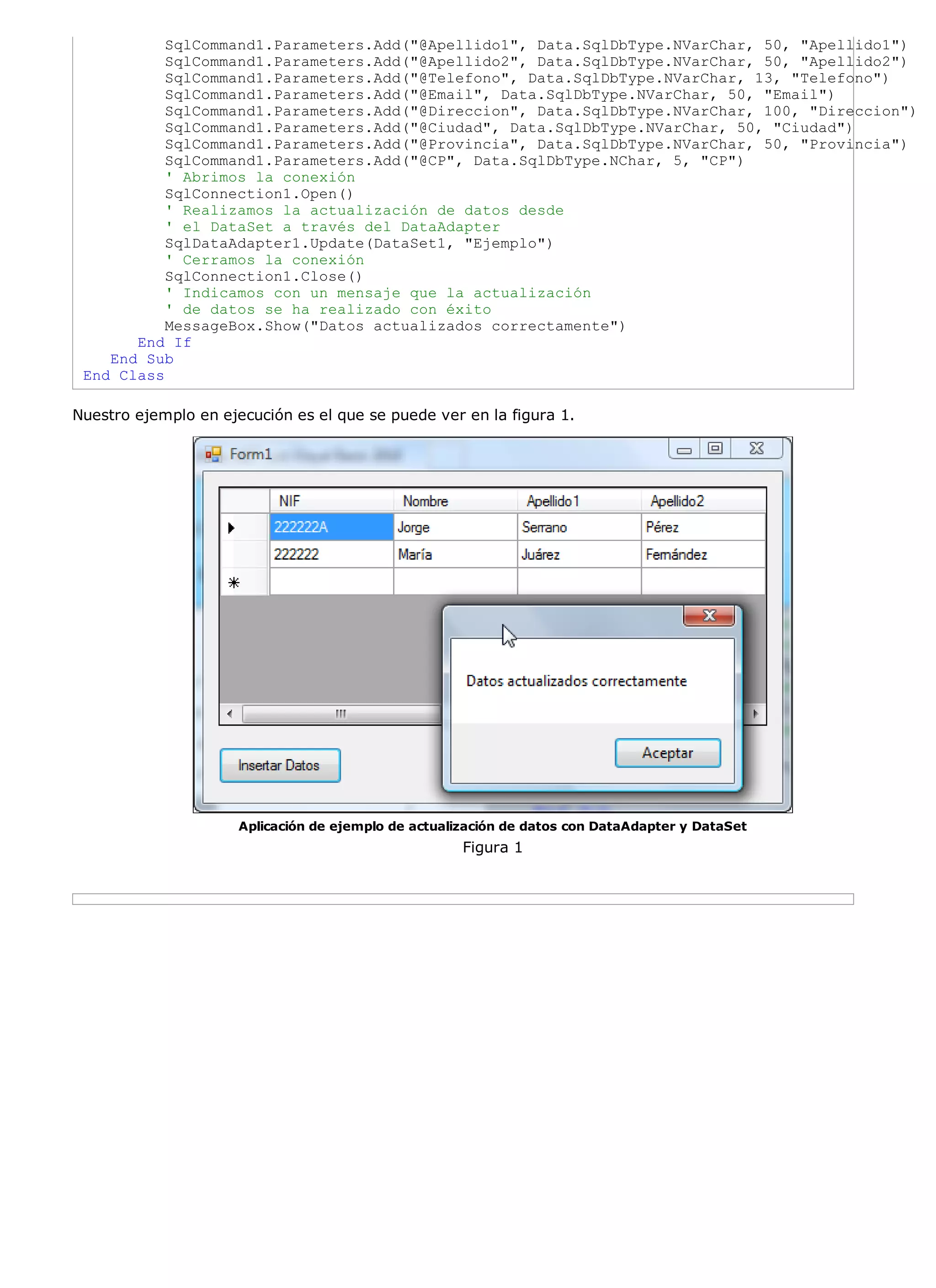Click the empty NIF cell in the new row
The height and width of the screenshot is (1288, 936).
331,582
